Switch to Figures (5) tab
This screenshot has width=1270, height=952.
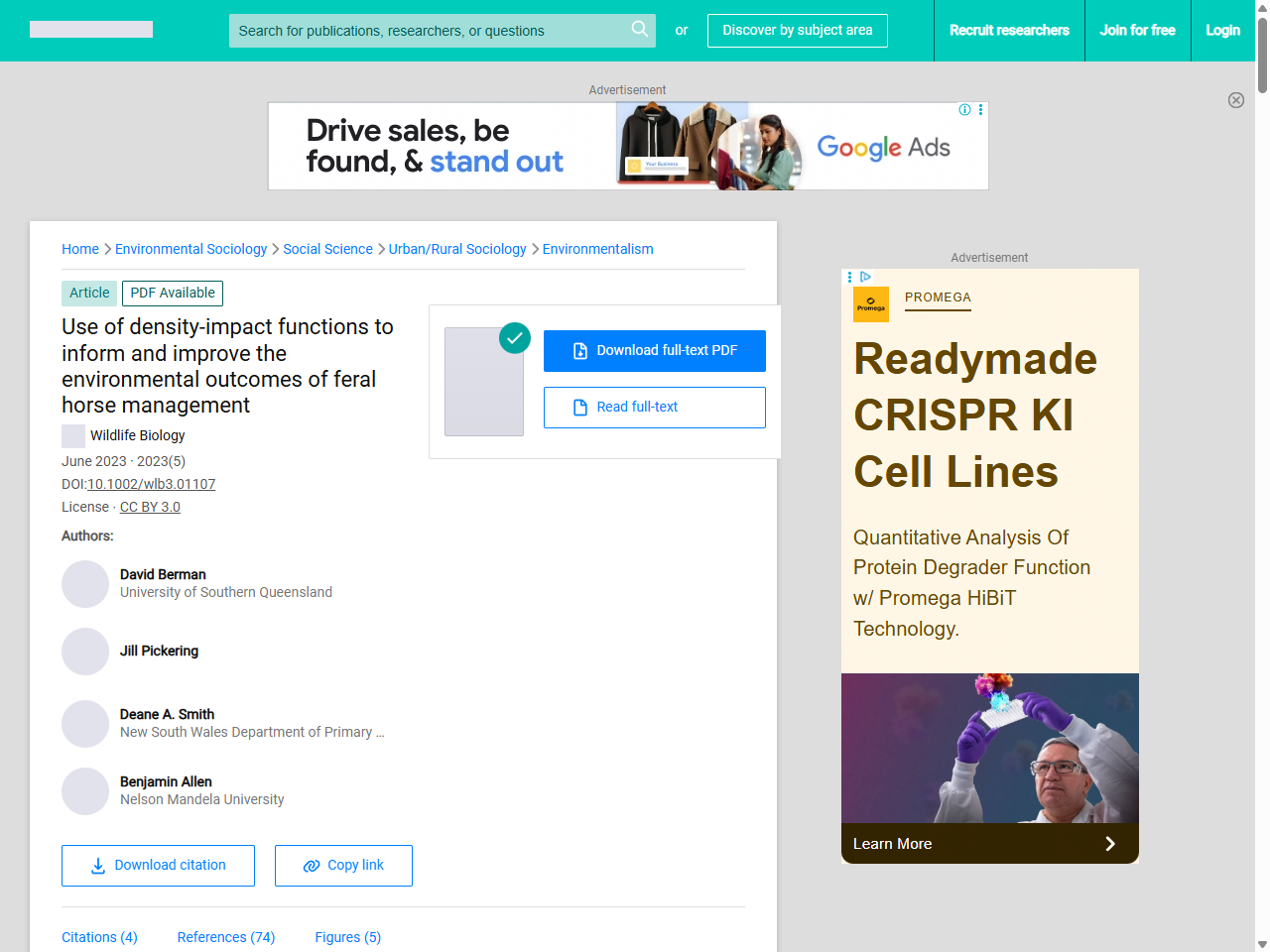click(347, 937)
